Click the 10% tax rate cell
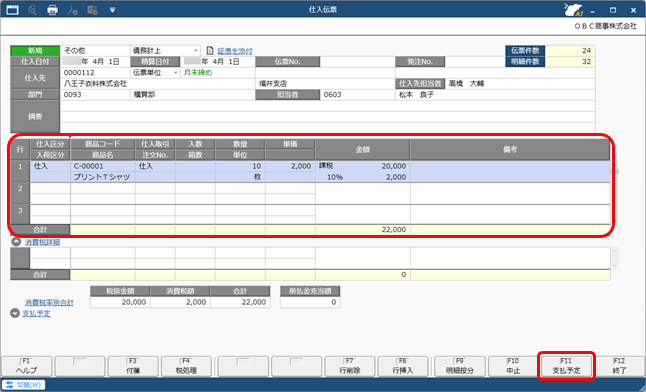This screenshot has width=646, height=392. pyautogui.click(x=335, y=177)
